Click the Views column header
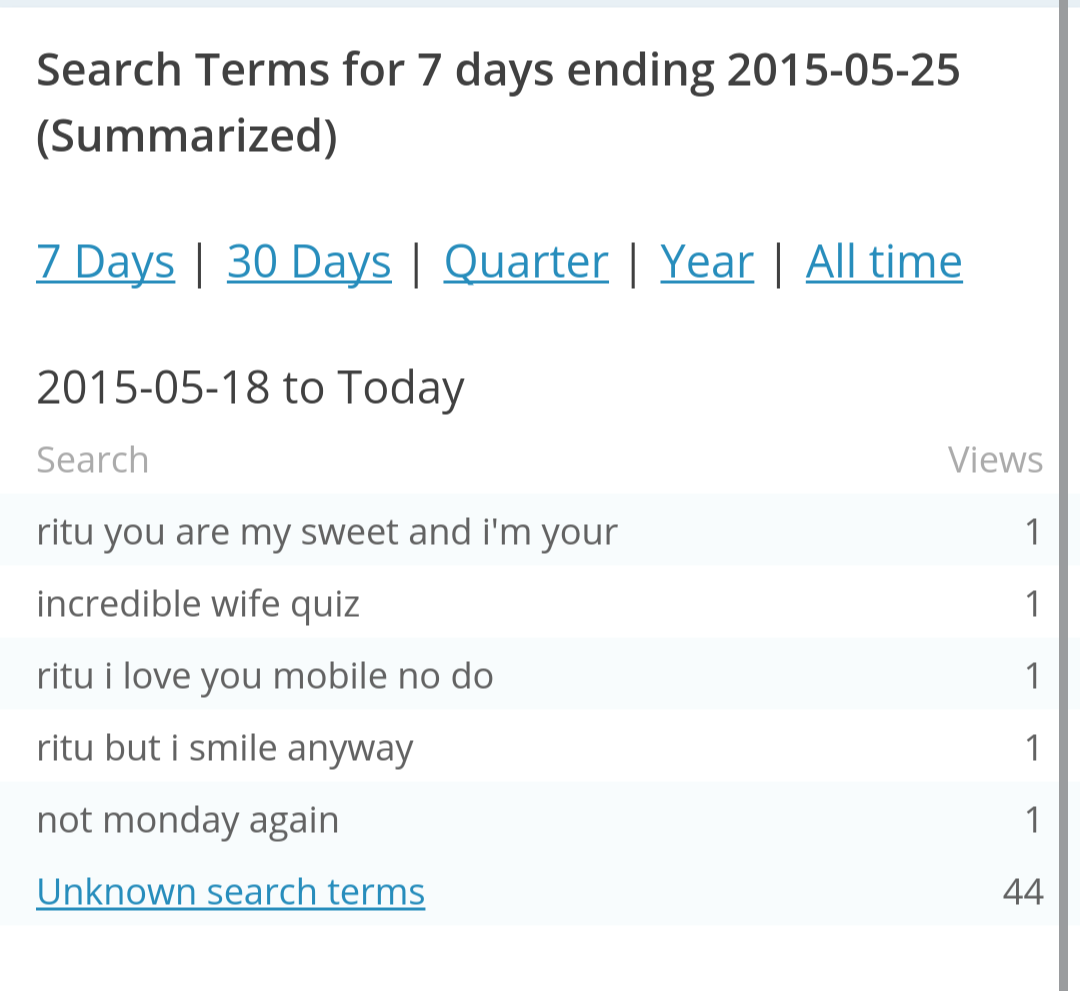Viewport: 1080px width, 991px height. [x=995, y=460]
